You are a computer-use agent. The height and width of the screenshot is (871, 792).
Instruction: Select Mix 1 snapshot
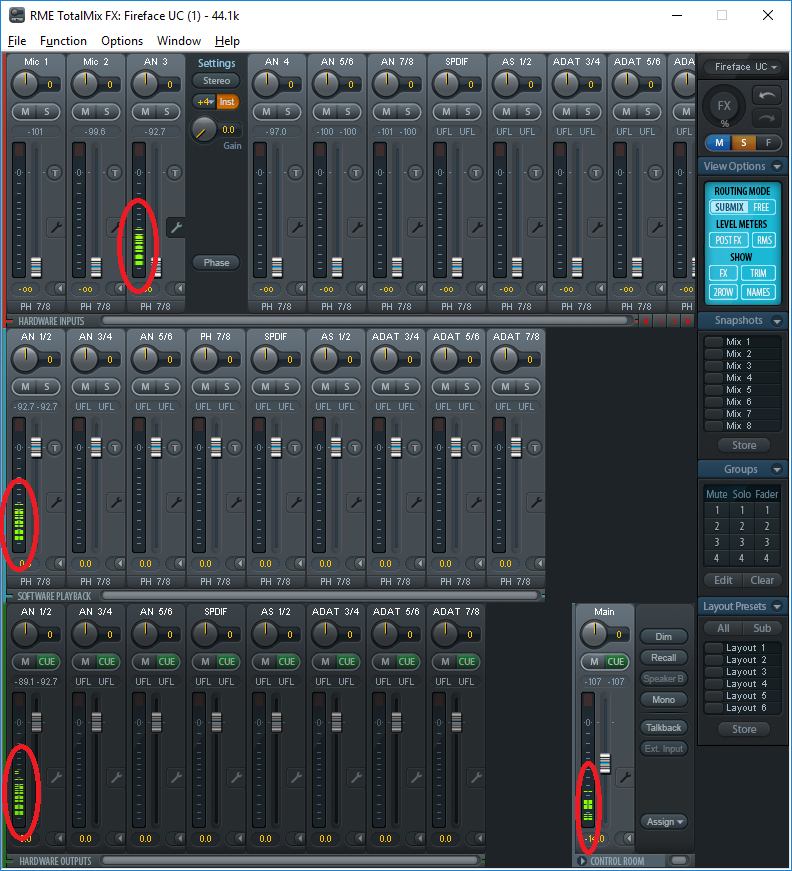point(743,342)
